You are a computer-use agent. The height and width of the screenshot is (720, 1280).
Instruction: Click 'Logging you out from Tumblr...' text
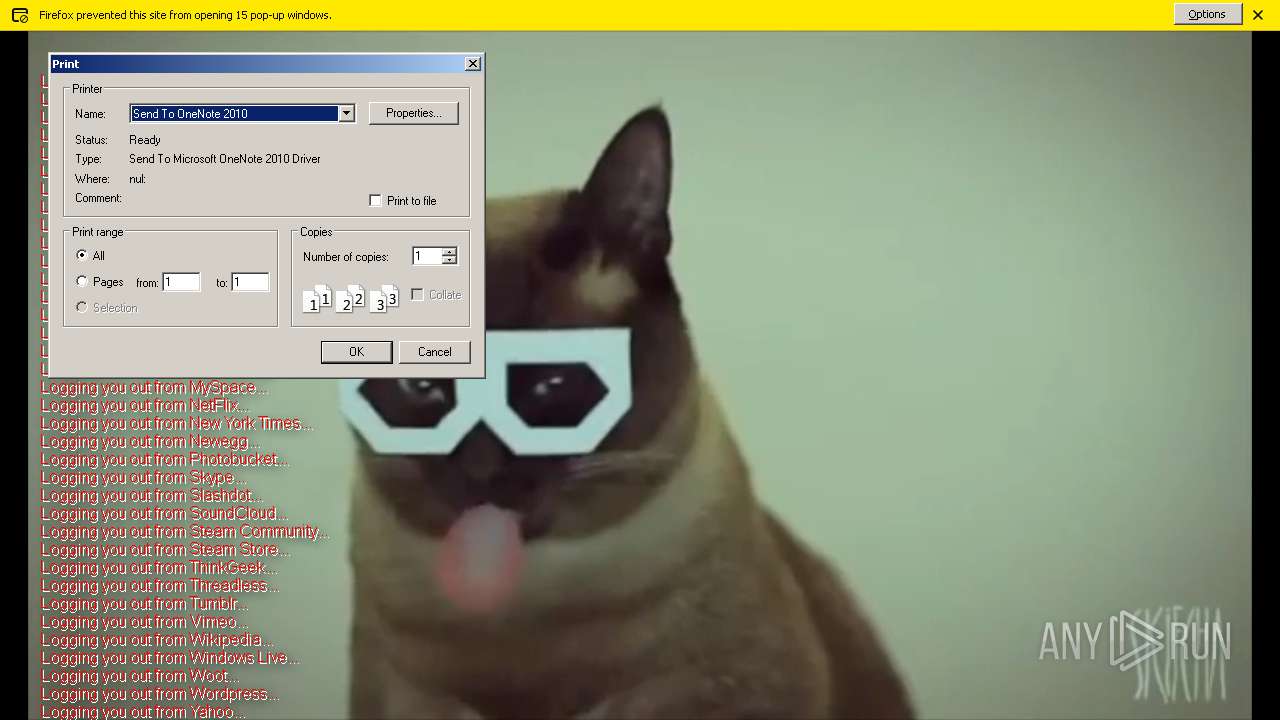click(x=144, y=604)
